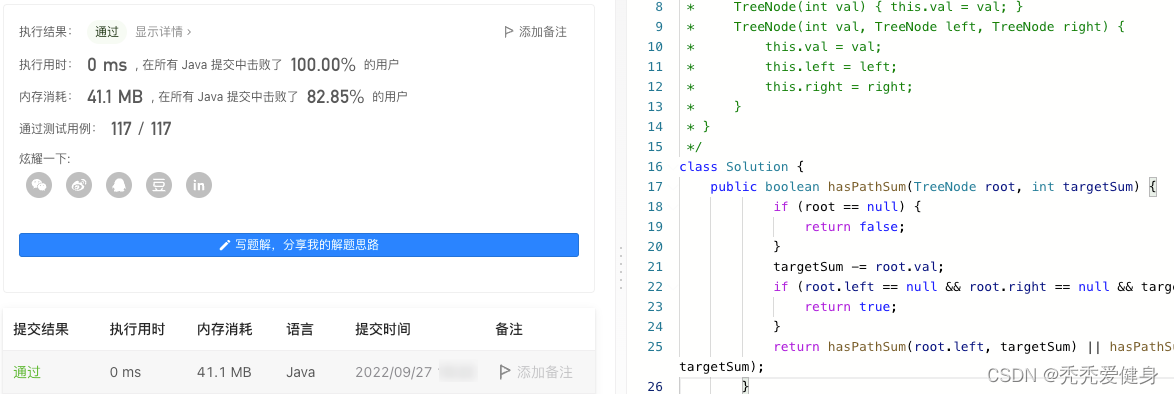The height and width of the screenshot is (394, 1174).
Task: Click the 语言 column header
Action: pos(299,329)
